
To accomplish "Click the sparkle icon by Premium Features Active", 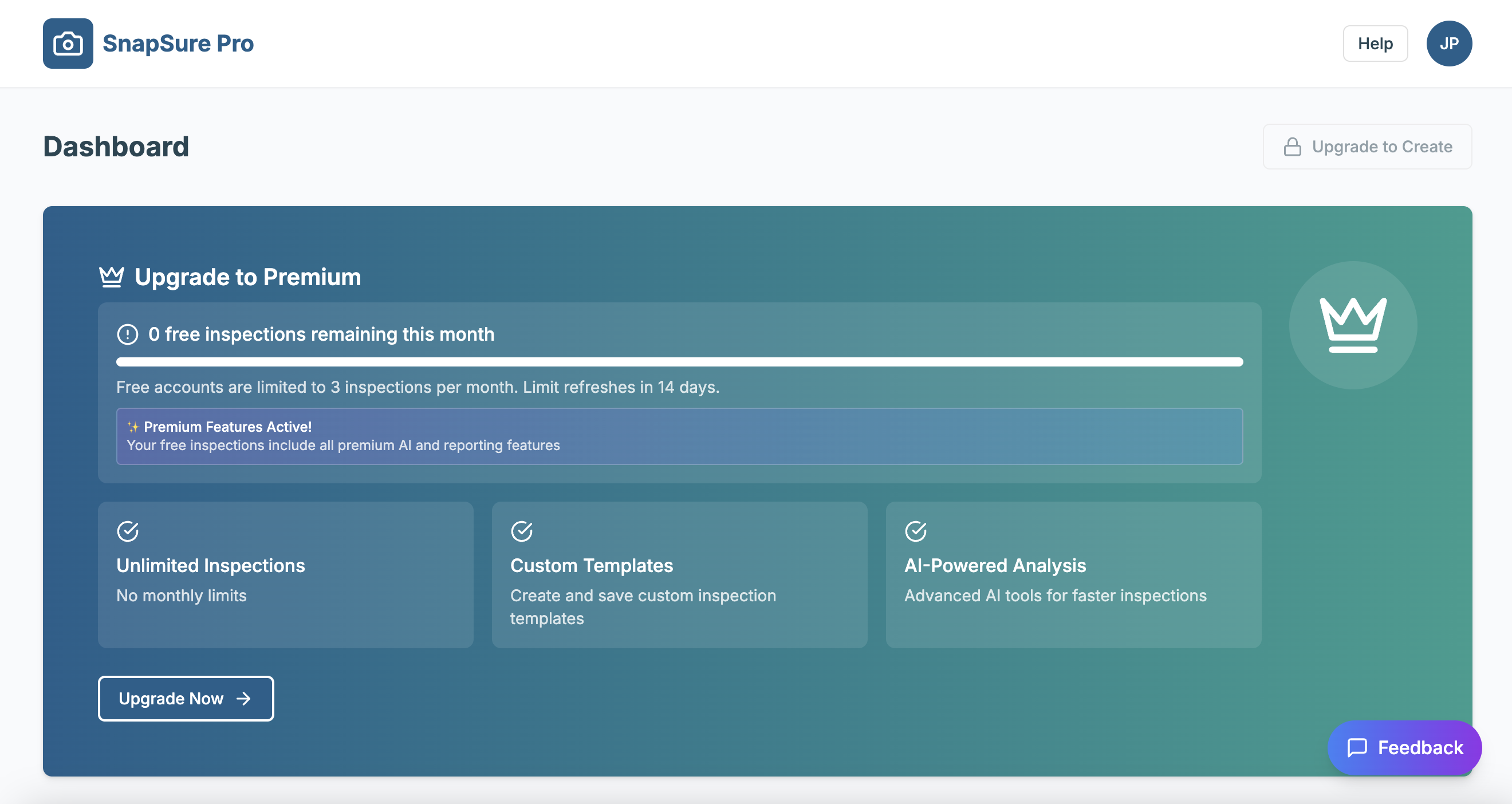I will [x=133, y=427].
